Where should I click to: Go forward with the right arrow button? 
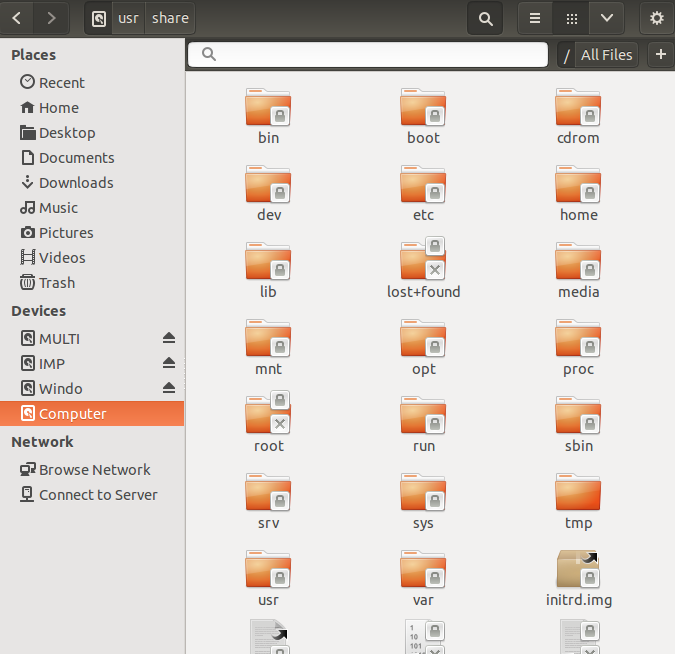(51, 18)
